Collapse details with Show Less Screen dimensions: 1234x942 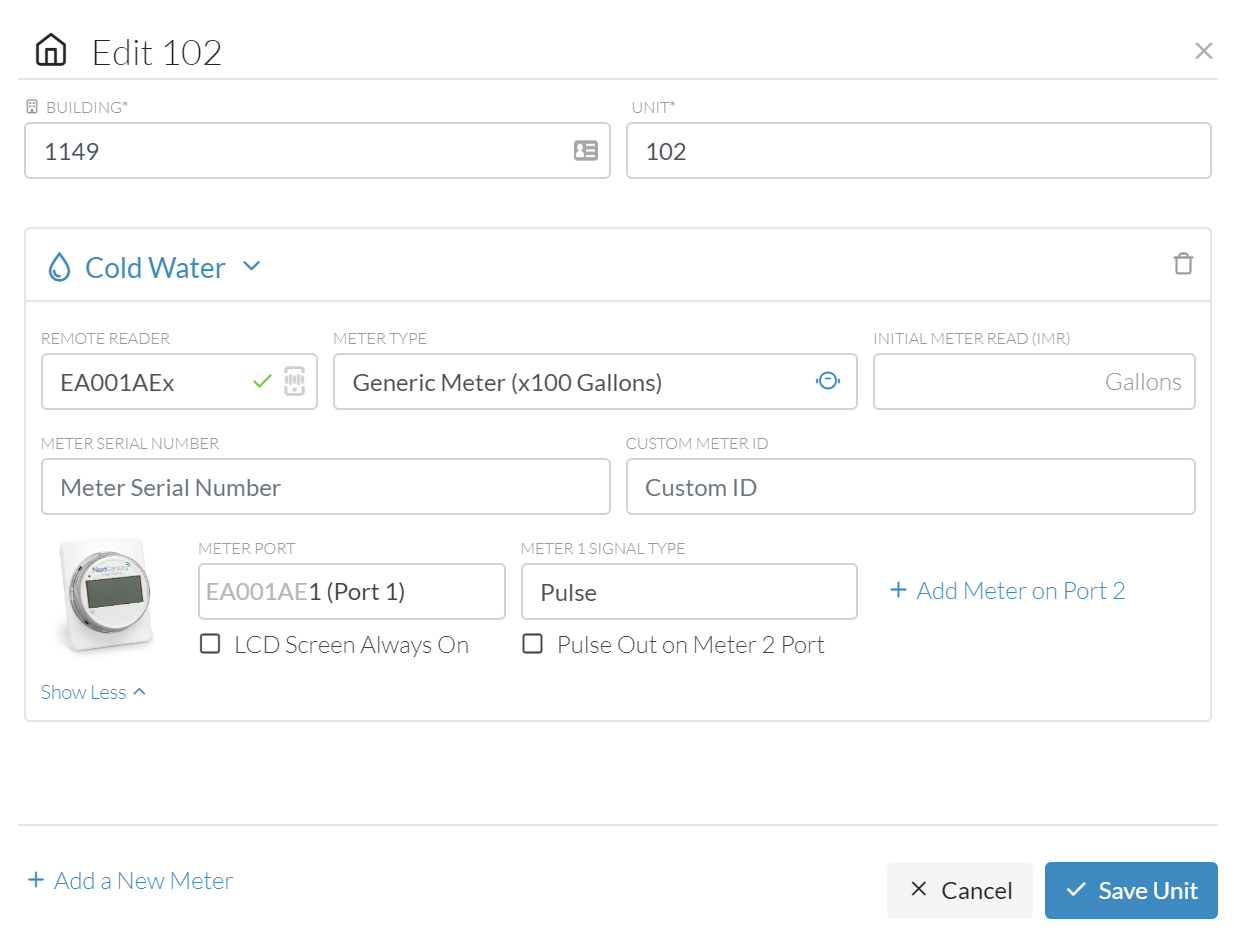click(93, 692)
